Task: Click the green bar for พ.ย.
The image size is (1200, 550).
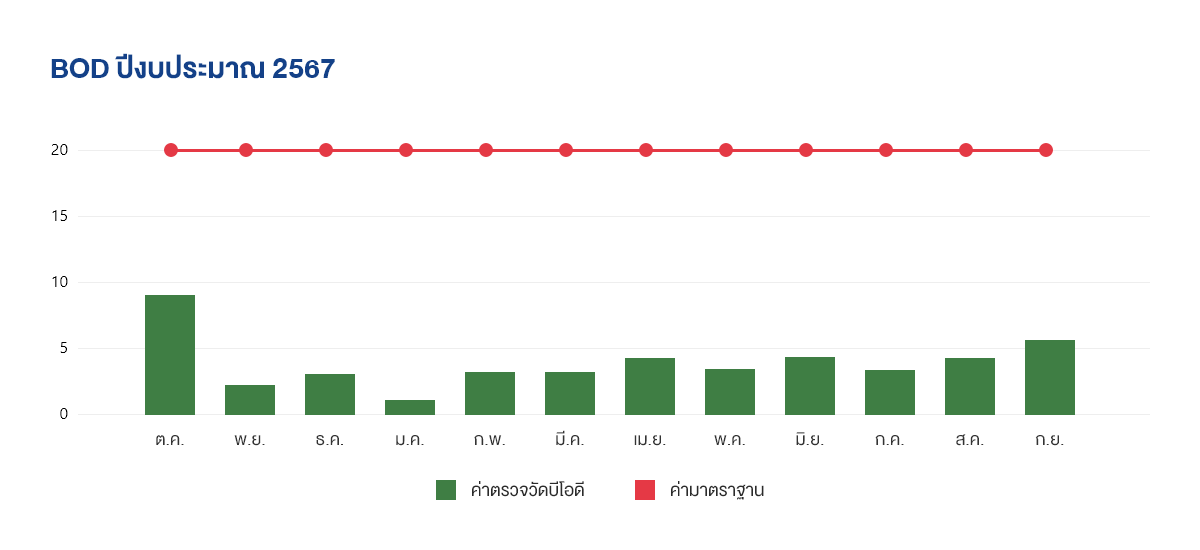Action: (x=250, y=400)
